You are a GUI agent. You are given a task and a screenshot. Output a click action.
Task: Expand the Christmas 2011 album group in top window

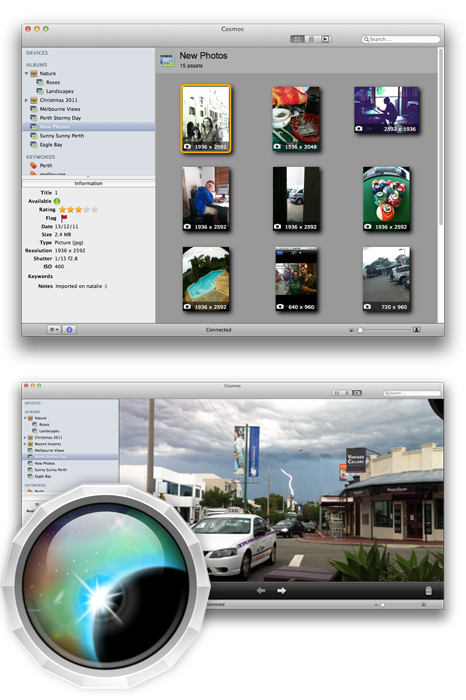coord(26,100)
